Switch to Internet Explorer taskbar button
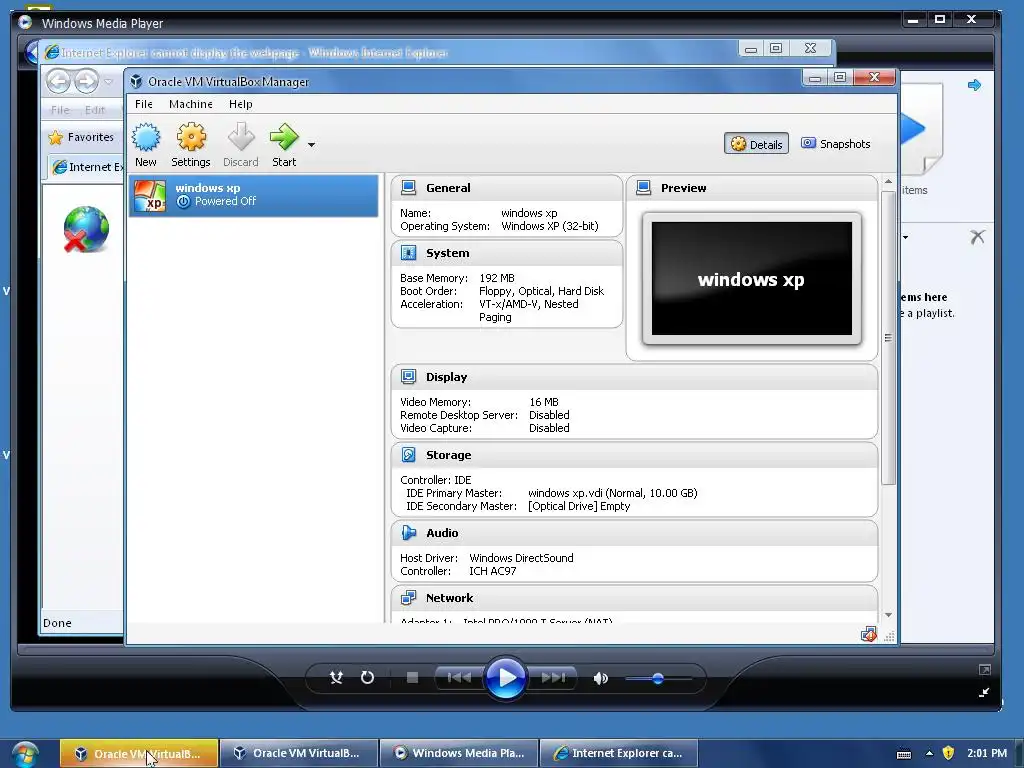Viewport: 1024px width, 768px height. 618,753
